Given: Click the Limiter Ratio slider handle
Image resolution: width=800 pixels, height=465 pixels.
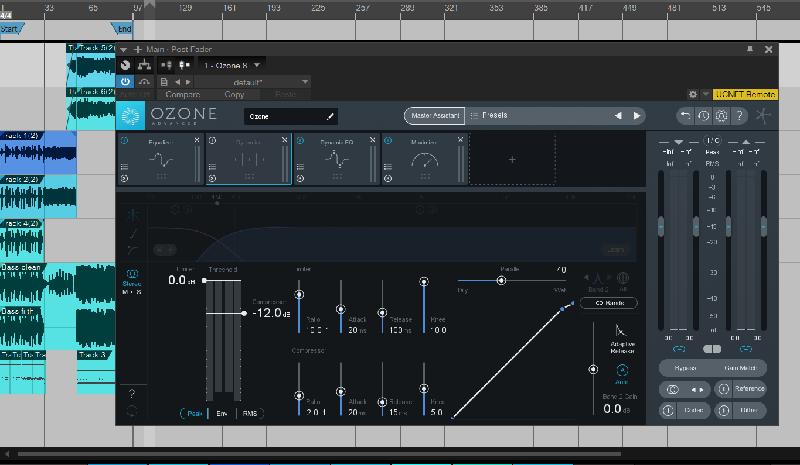Looking at the screenshot, I should pyautogui.click(x=299, y=295).
